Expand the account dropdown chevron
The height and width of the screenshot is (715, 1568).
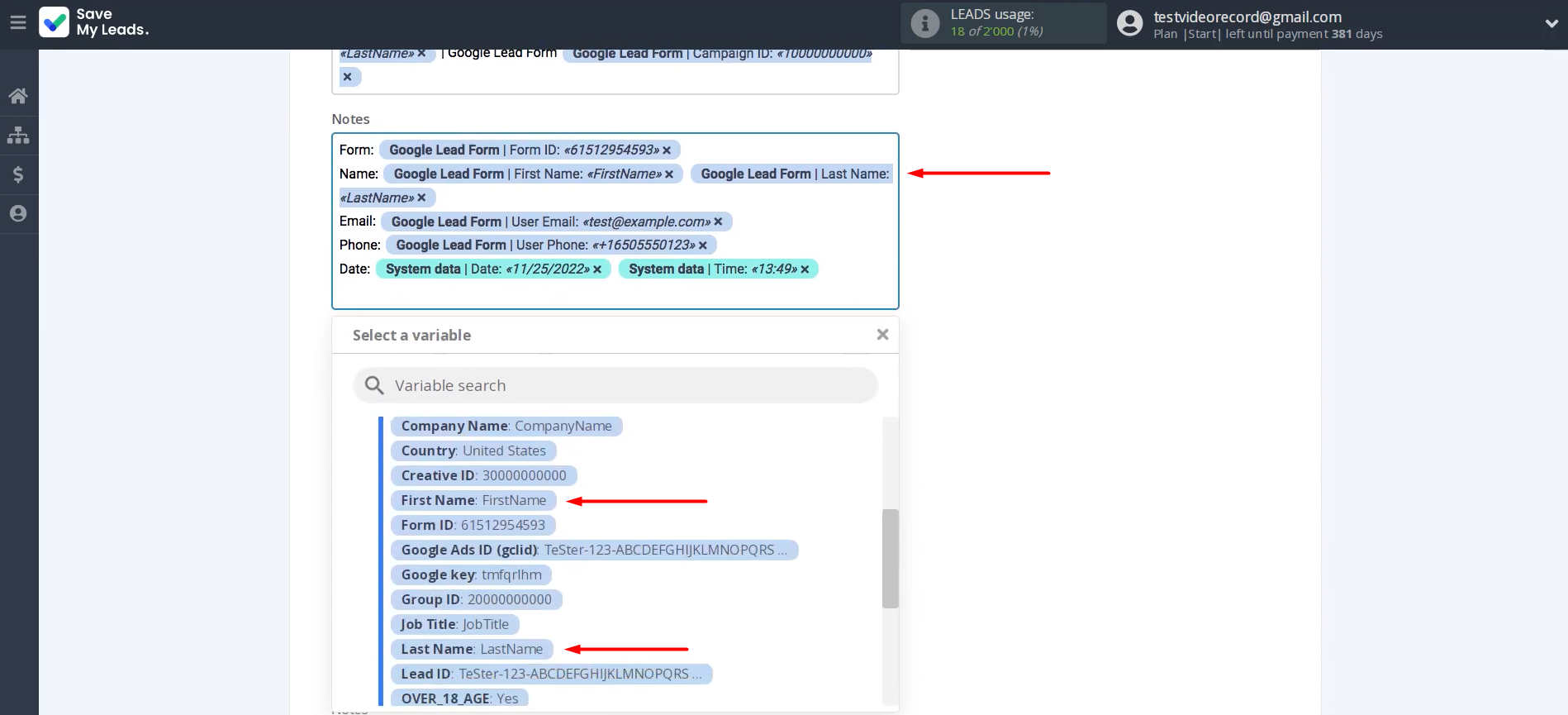1551,24
